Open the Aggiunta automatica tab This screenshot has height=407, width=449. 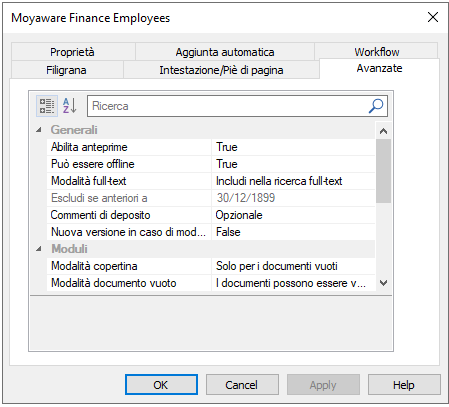click(225, 52)
